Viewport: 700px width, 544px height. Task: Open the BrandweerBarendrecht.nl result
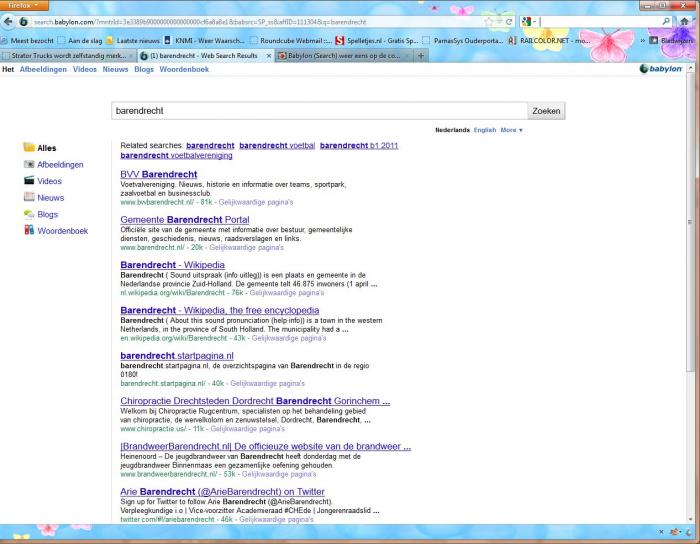point(266,446)
